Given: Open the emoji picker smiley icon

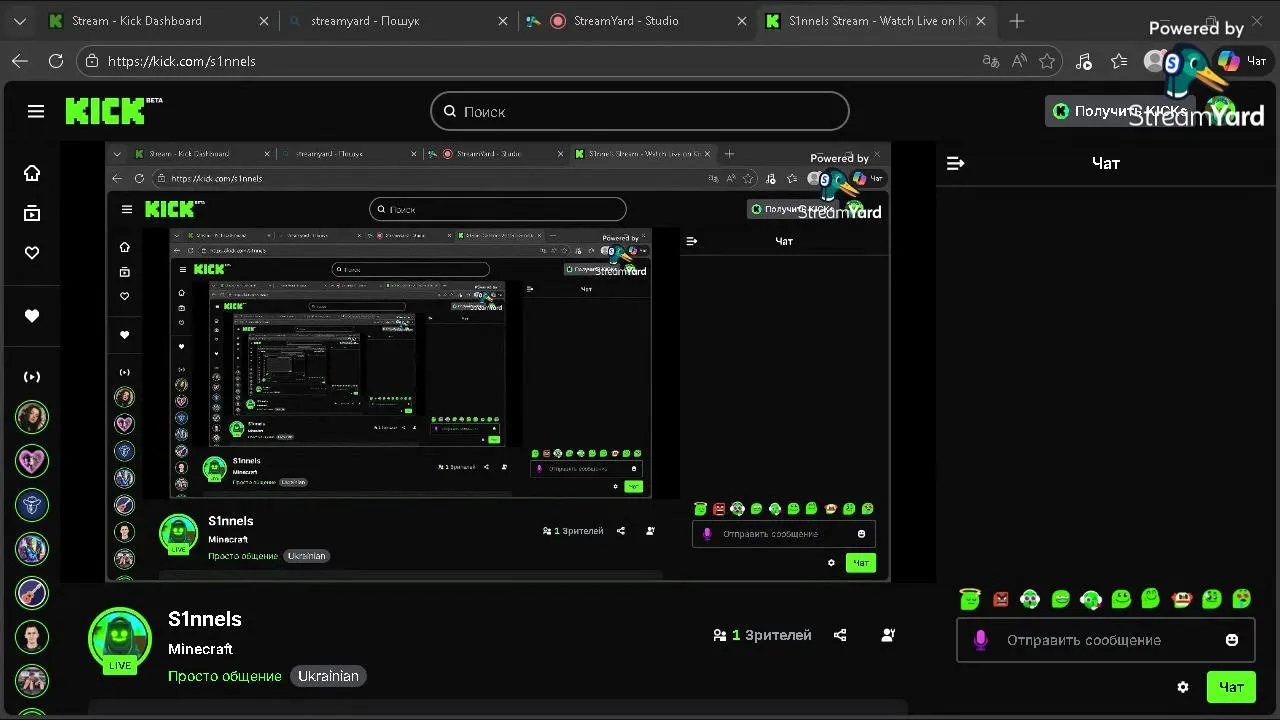Looking at the screenshot, I should tap(1232, 640).
